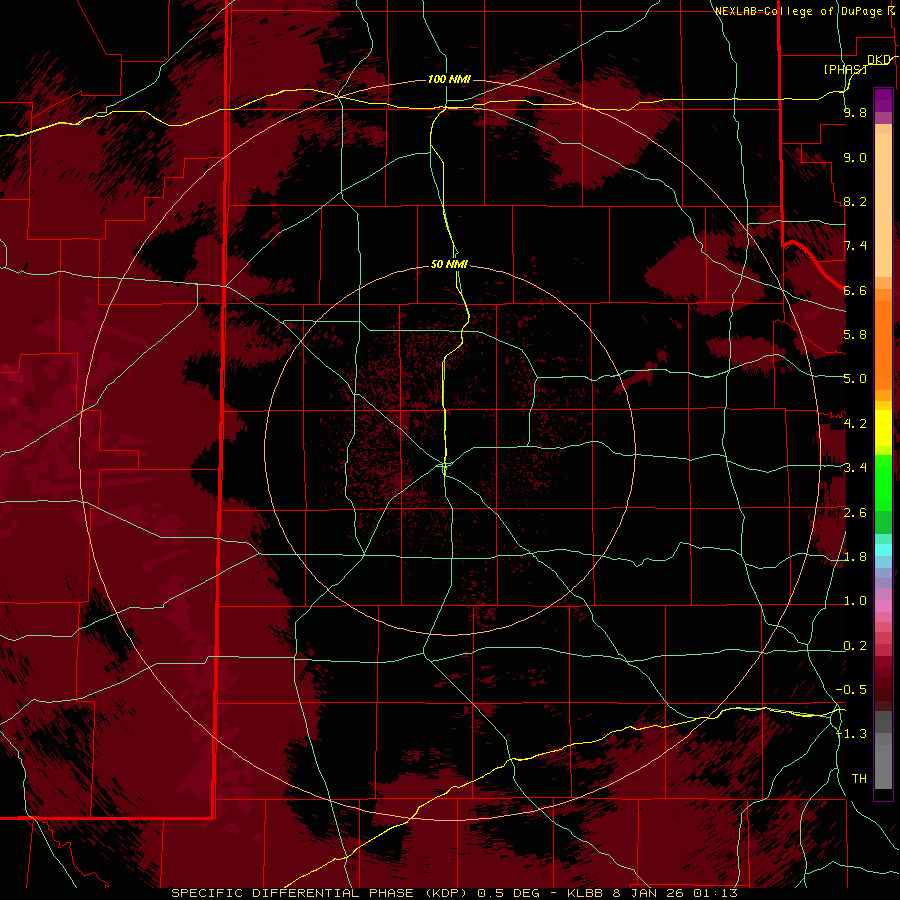This screenshot has height=900, width=900.
Task: Click the 5.8 colorbar scale label
Action: pyautogui.click(x=855, y=335)
